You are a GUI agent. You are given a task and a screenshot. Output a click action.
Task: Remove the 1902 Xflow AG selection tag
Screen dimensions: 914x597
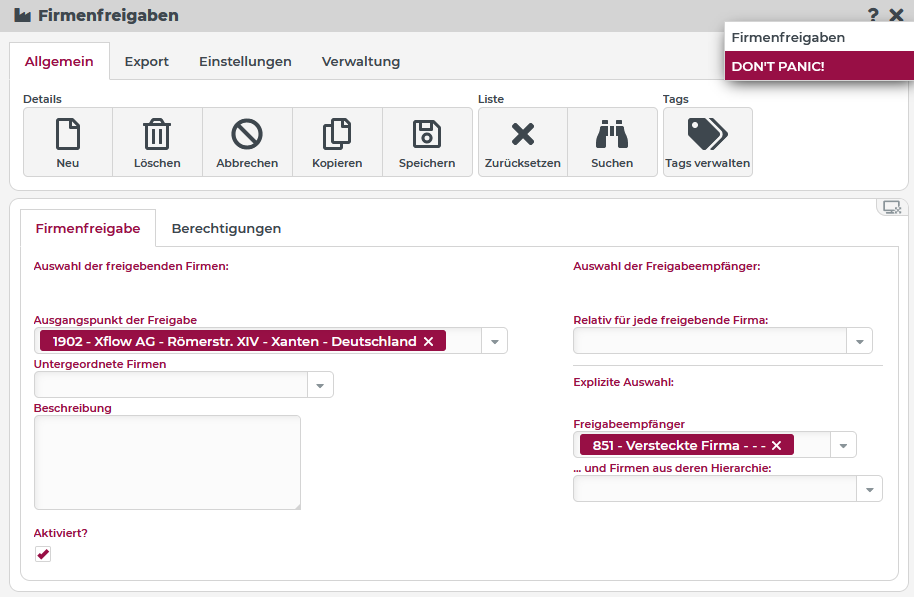coord(428,342)
